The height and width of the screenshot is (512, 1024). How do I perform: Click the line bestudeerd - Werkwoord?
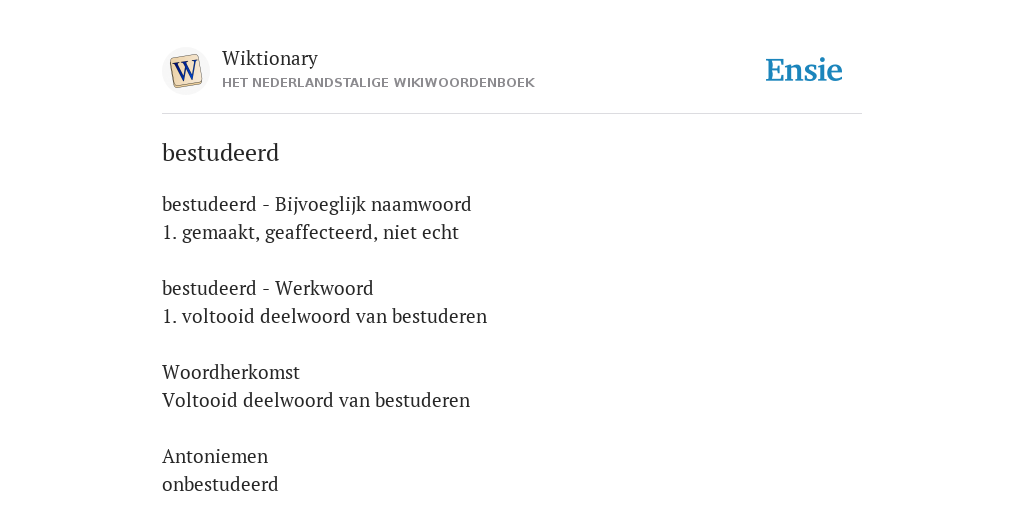268,288
